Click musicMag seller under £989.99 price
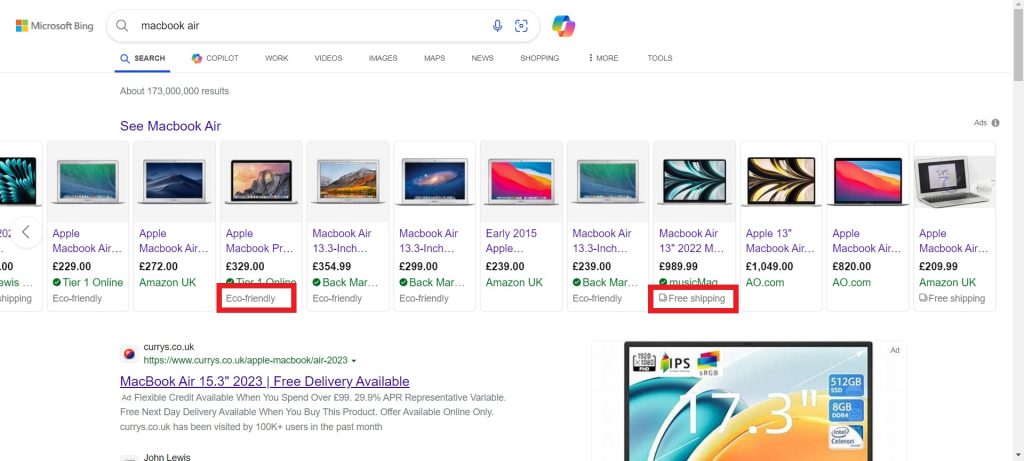The height and width of the screenshot is (461, 1024). click(688, 283)
